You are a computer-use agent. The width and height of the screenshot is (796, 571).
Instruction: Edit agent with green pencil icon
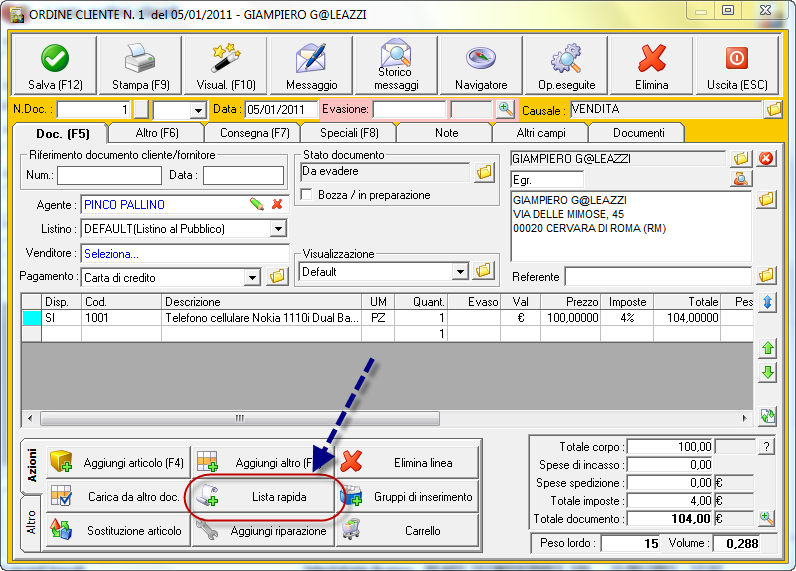(x=257, y=205)
